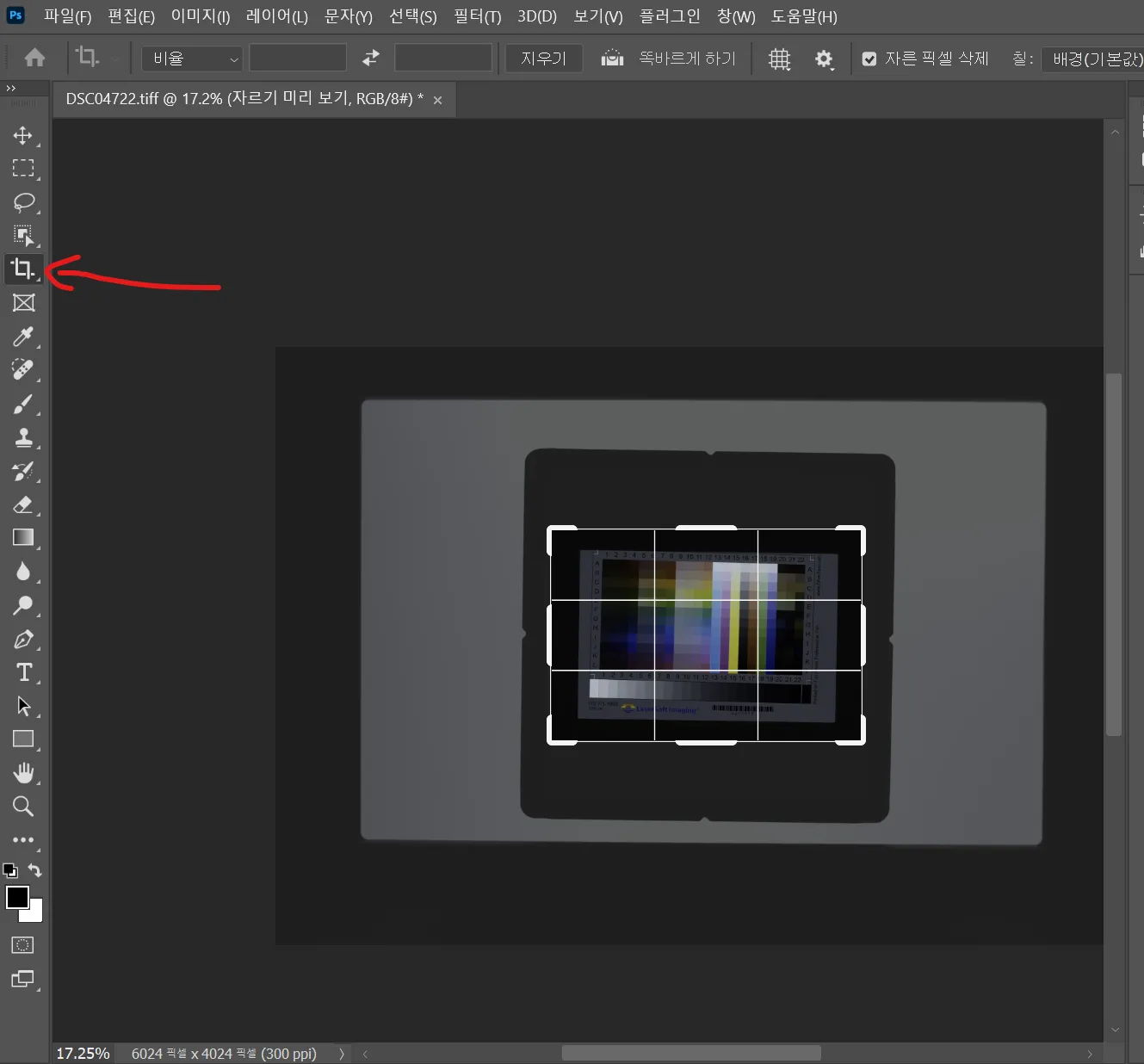Select the Zoom magnifier tool
This screenshot has width=1144, height=1064.
click(x=23, y=807)
